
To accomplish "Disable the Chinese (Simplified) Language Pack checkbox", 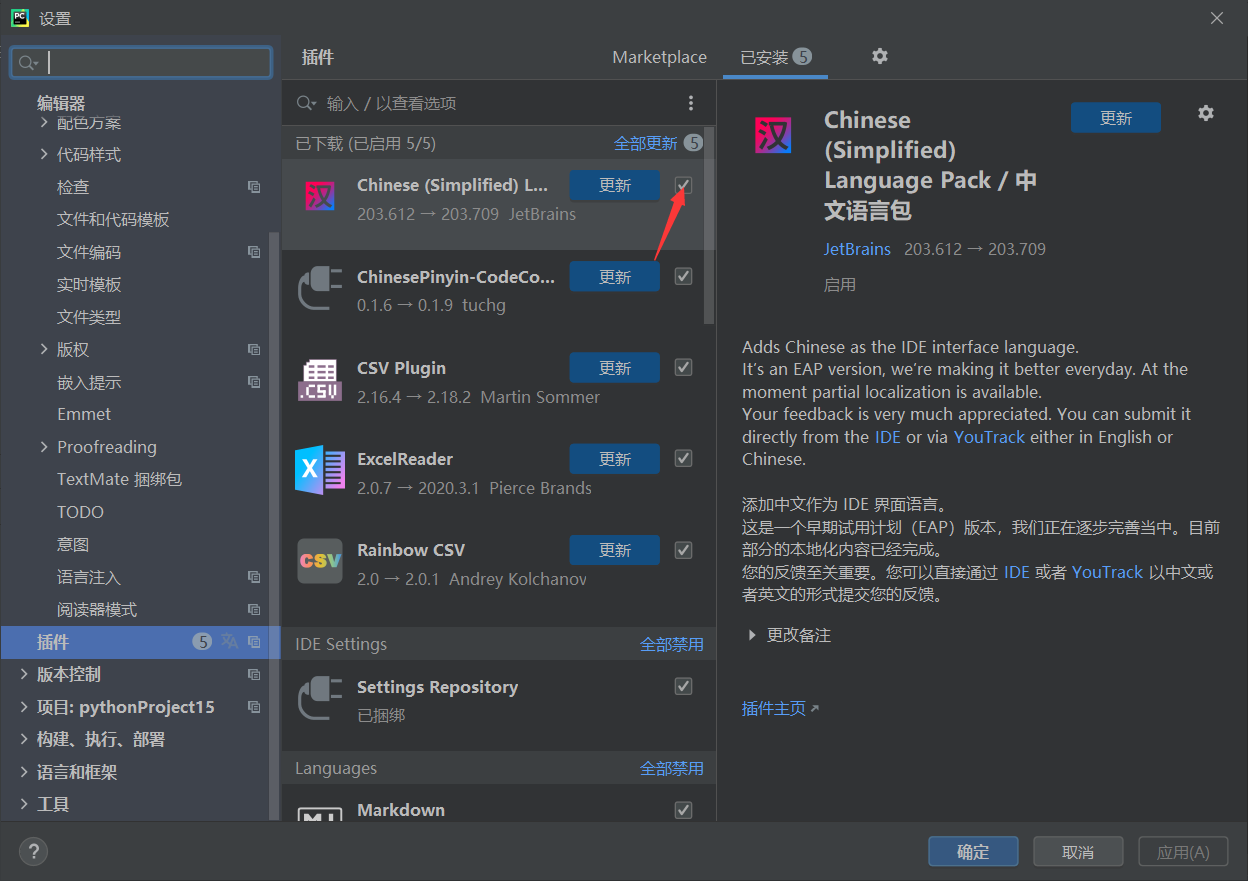I will [684, 185].
